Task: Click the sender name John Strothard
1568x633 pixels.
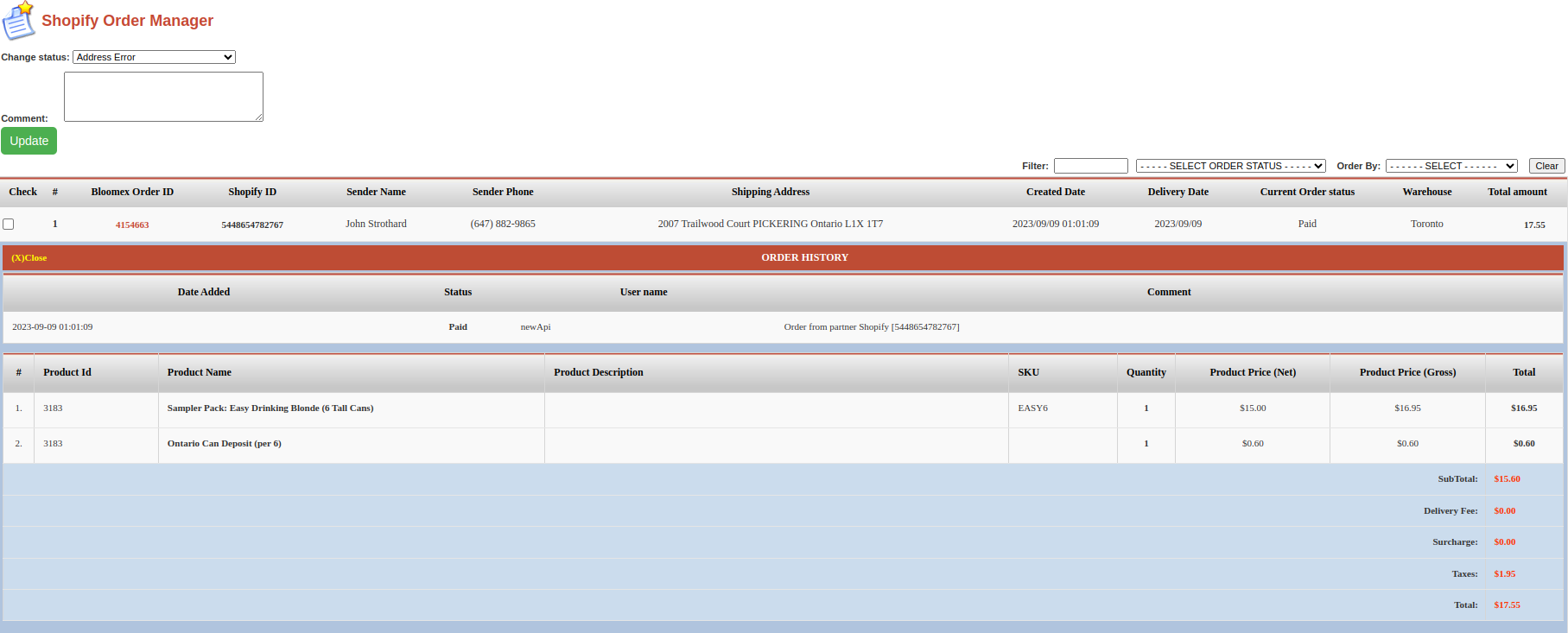Action: (376, 224)
